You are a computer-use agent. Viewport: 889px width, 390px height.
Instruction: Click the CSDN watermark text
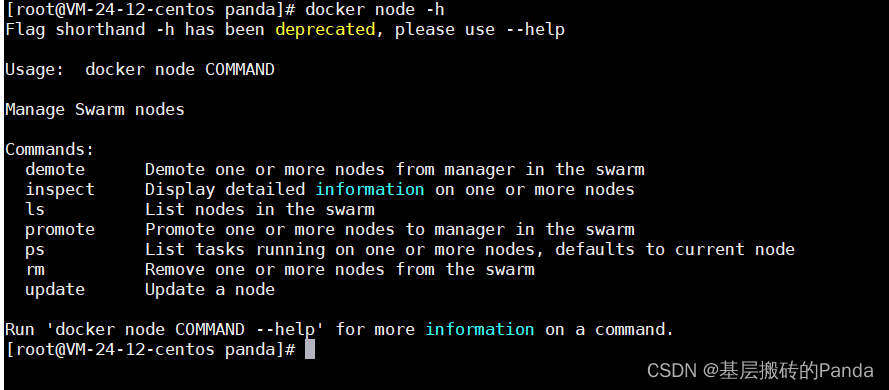click(760, 371)
